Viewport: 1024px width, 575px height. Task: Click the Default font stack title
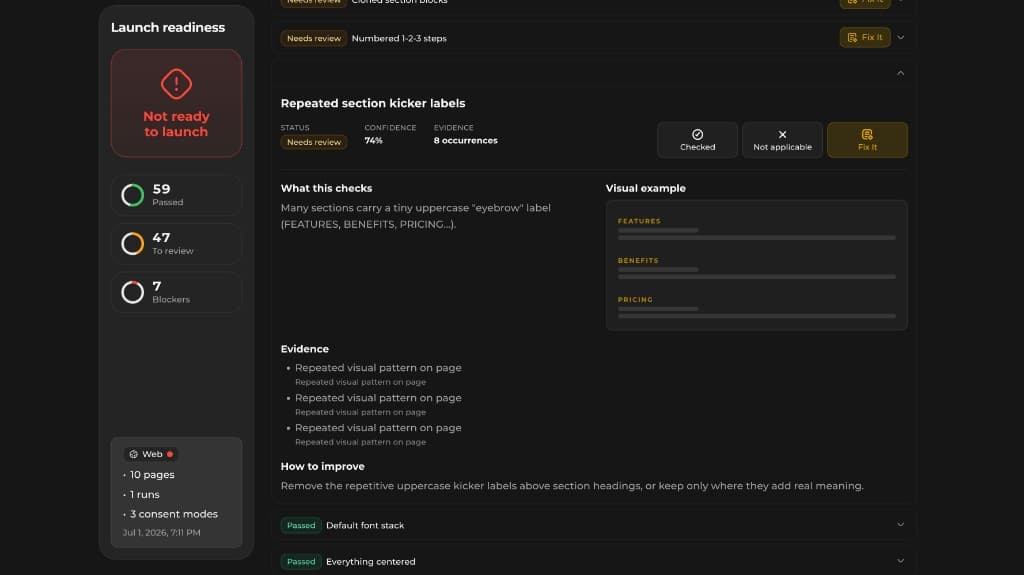point(365,525)
